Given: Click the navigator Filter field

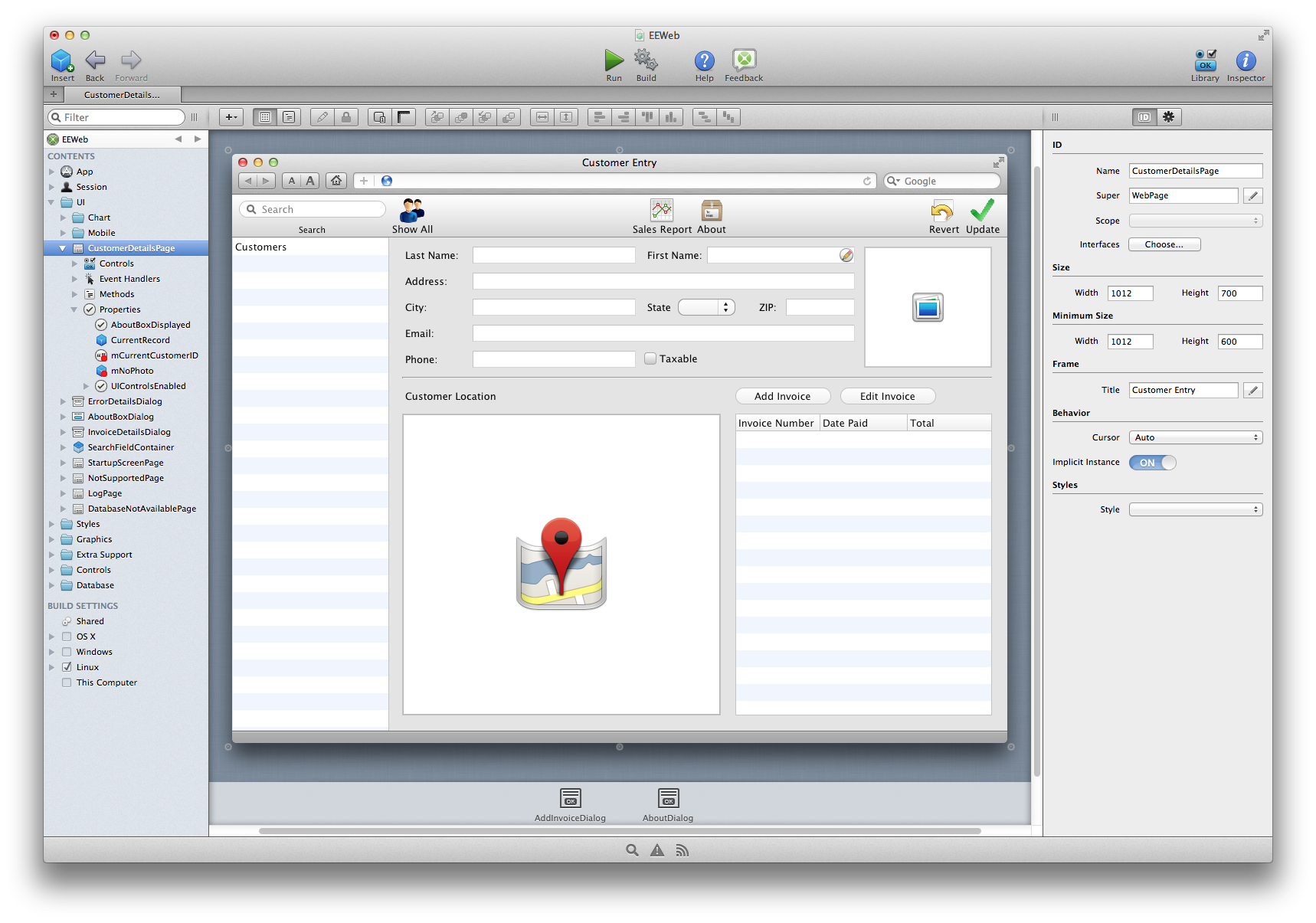Looking at the screenshot, I should [117, 117].
